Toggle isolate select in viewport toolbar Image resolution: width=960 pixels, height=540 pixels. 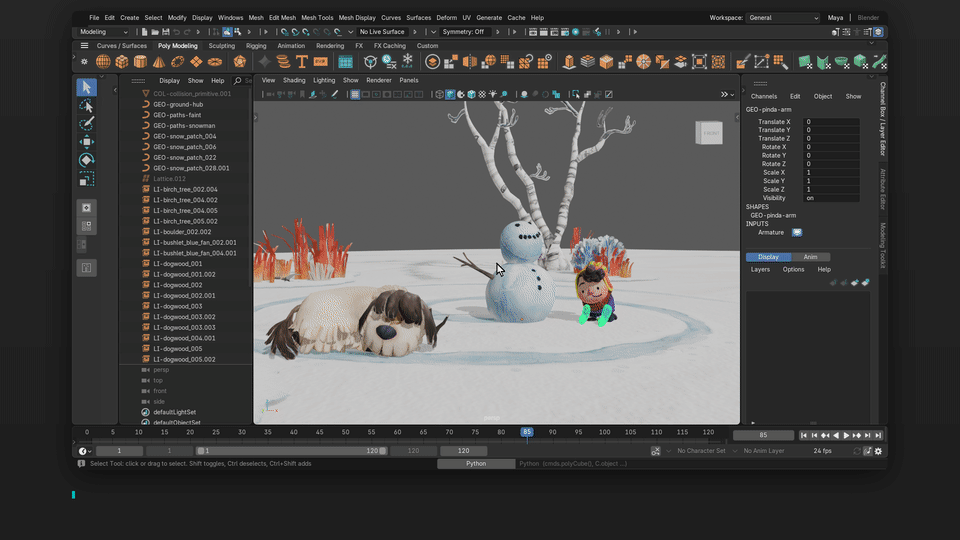tap(576, 94)
